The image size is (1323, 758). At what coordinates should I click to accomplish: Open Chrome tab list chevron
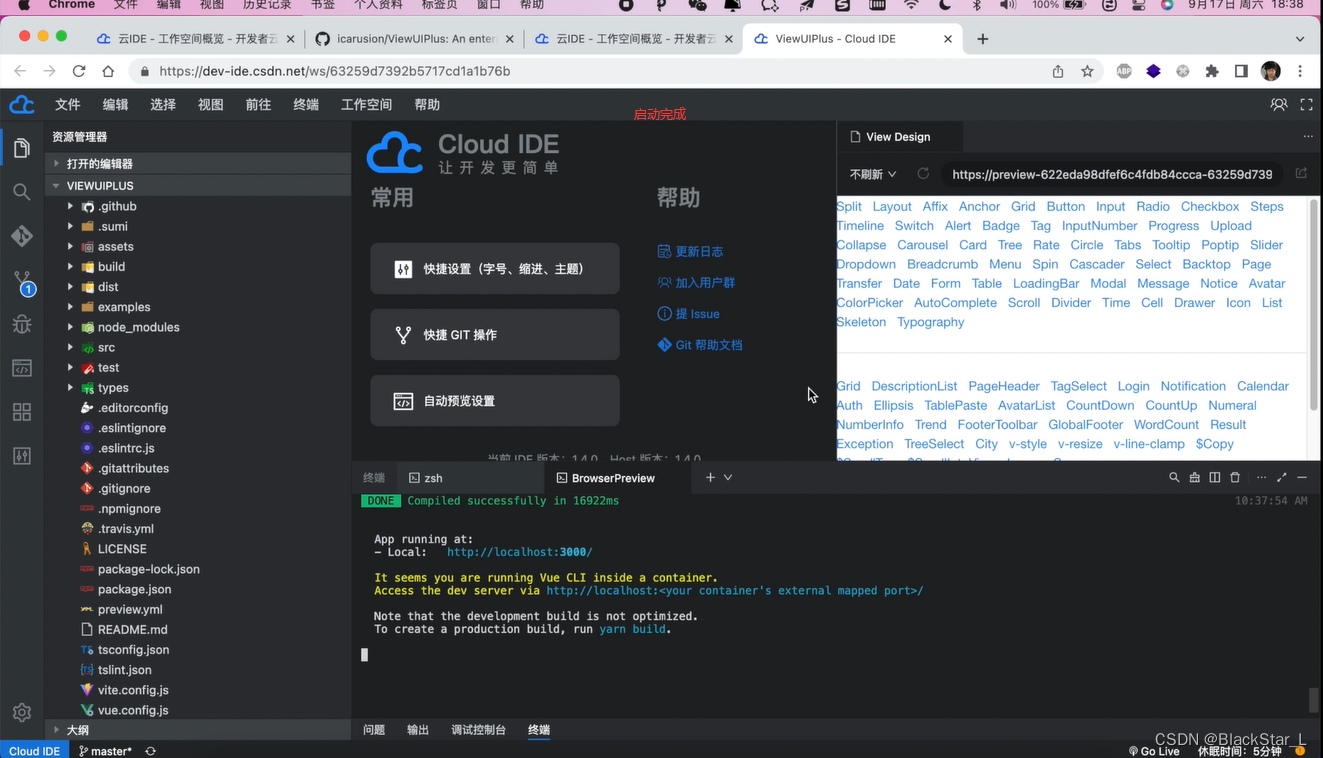coord(1300,39)
